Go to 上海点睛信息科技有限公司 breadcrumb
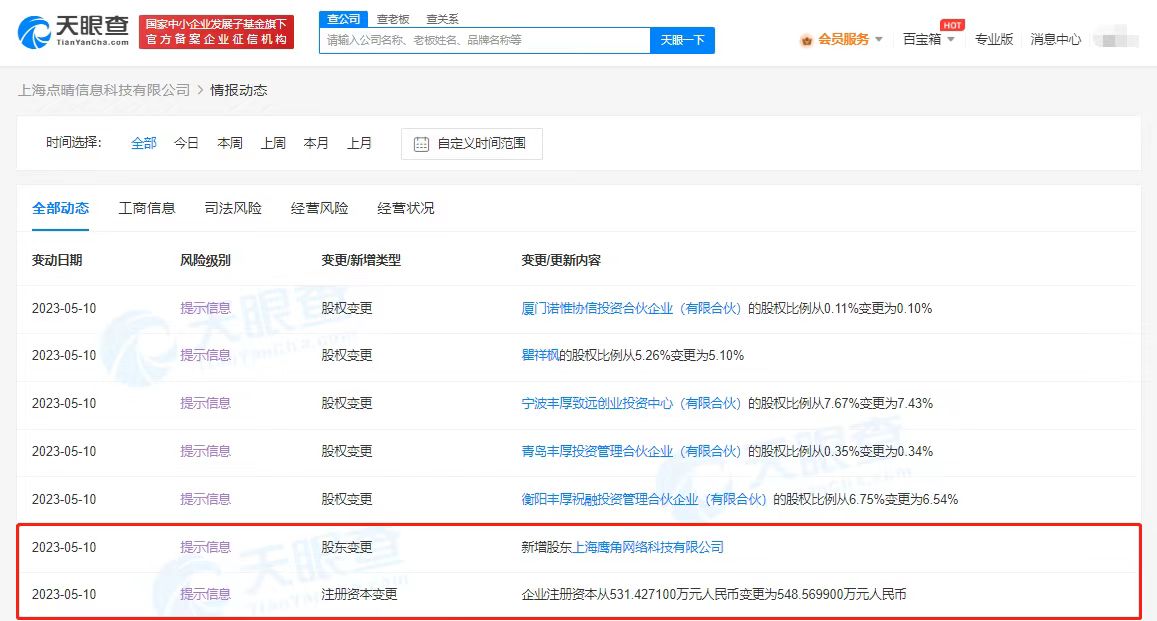1157x621 pixels. (x=104, y=90)
